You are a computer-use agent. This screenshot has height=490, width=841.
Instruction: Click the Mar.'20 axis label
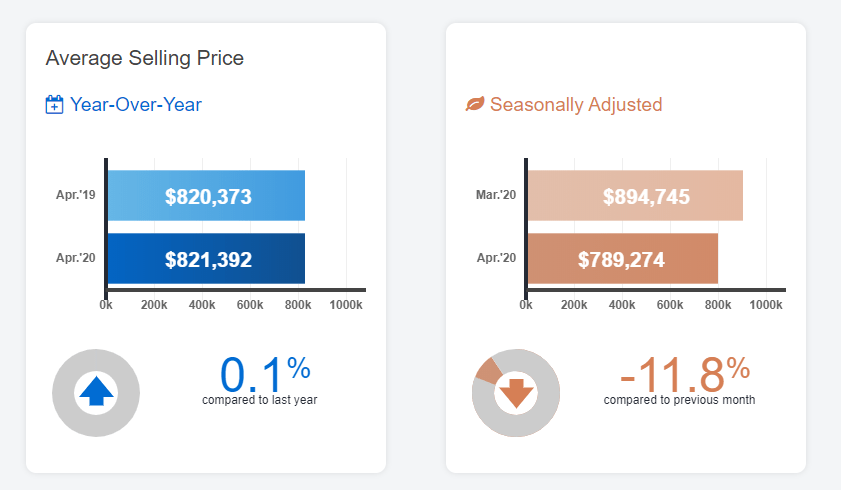point(497,196)
